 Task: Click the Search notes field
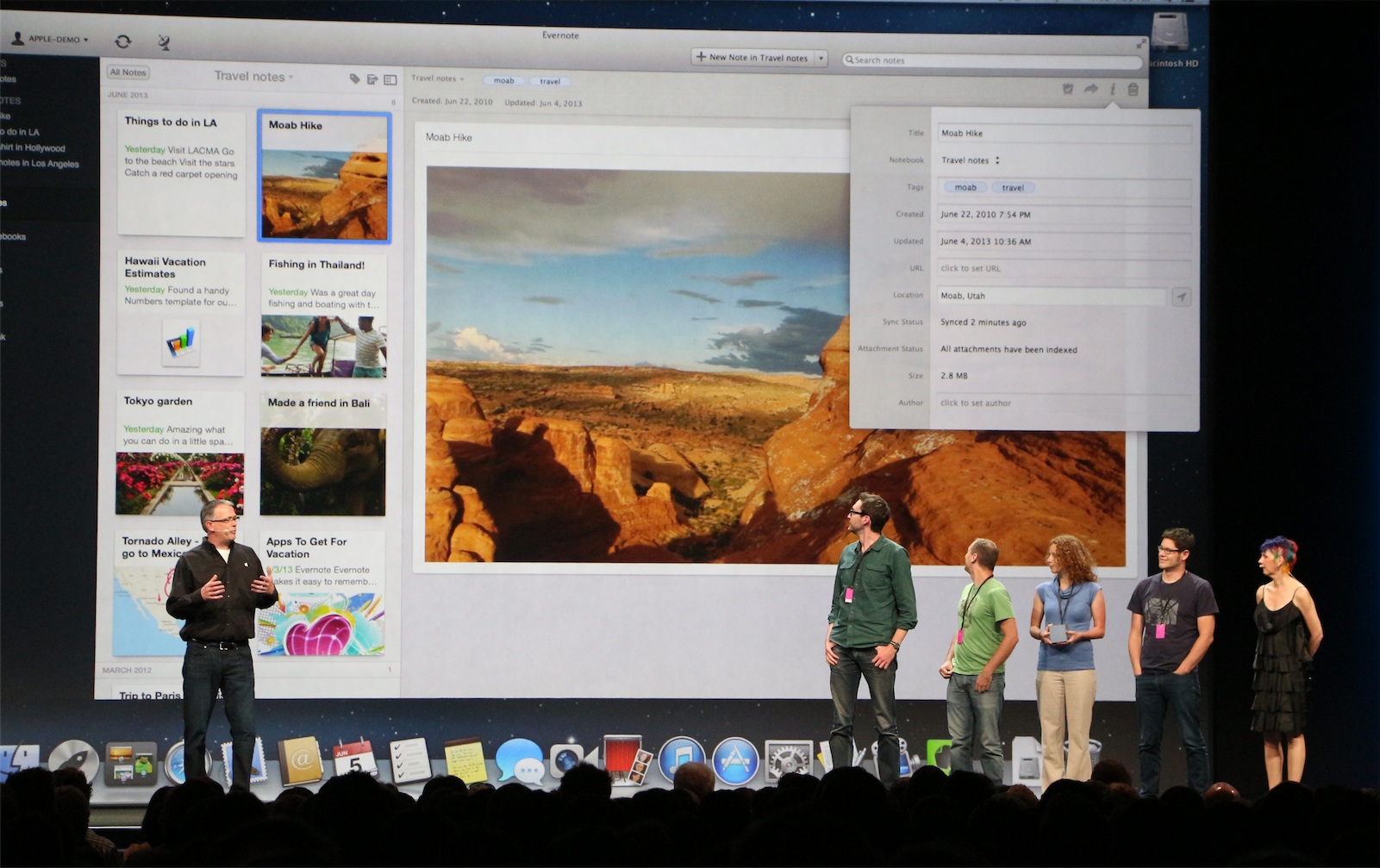pyautogui.click(x=991, y=60)
